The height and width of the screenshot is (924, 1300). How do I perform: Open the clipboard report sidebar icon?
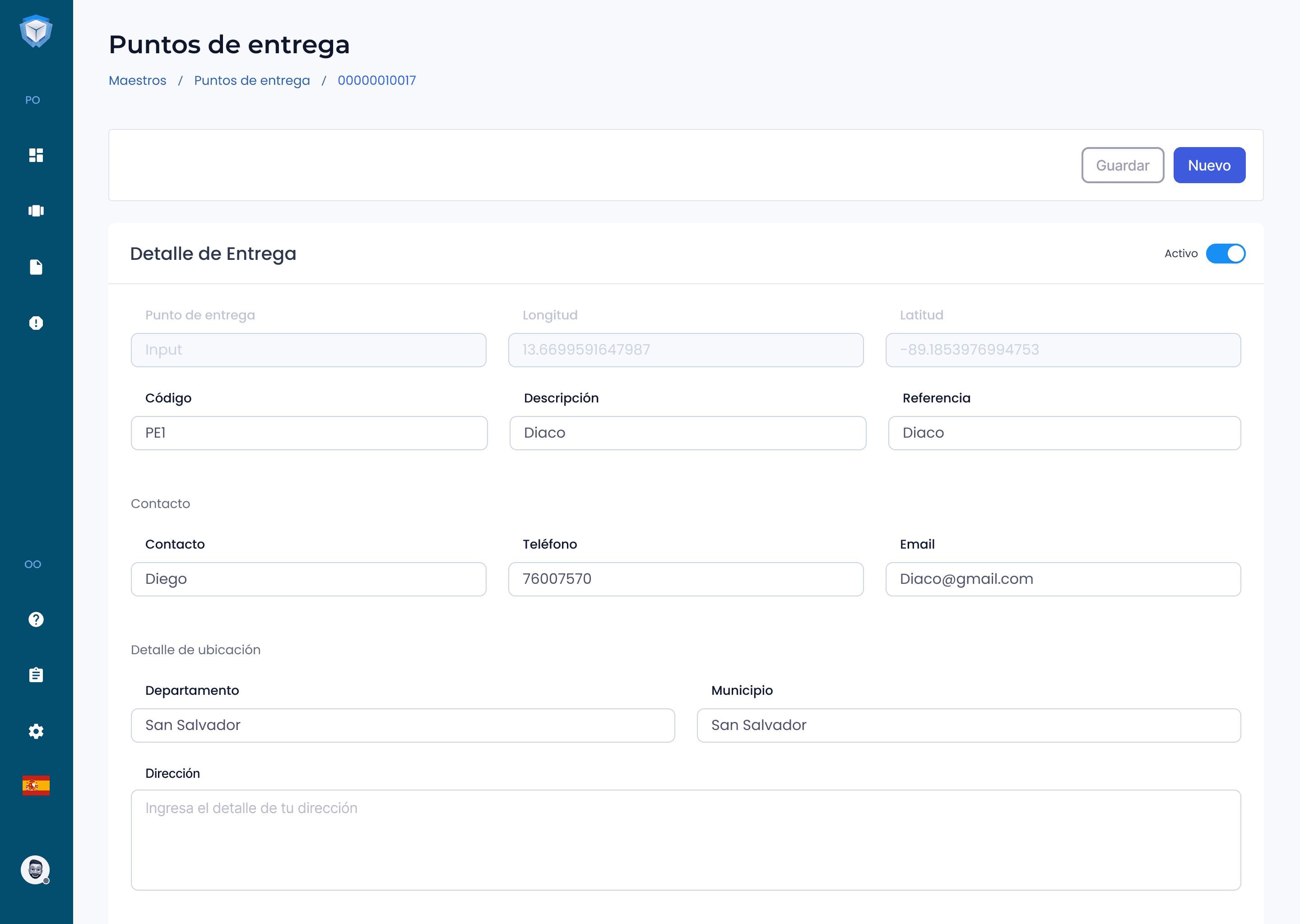[36, 675]
